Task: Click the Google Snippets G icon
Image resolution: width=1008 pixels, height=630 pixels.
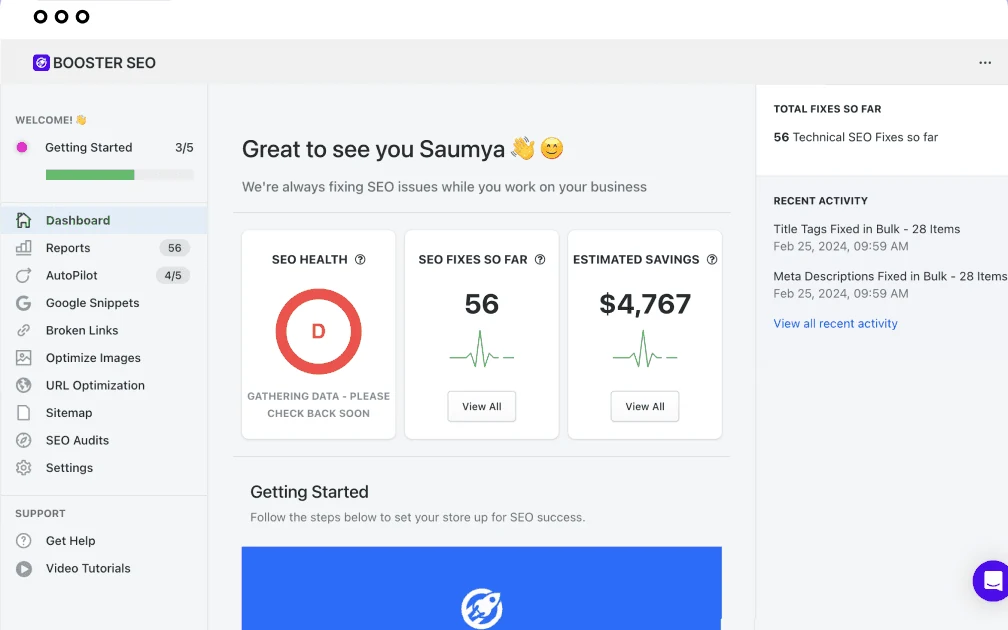Action: pyautogui.click(x=24, y=303)
